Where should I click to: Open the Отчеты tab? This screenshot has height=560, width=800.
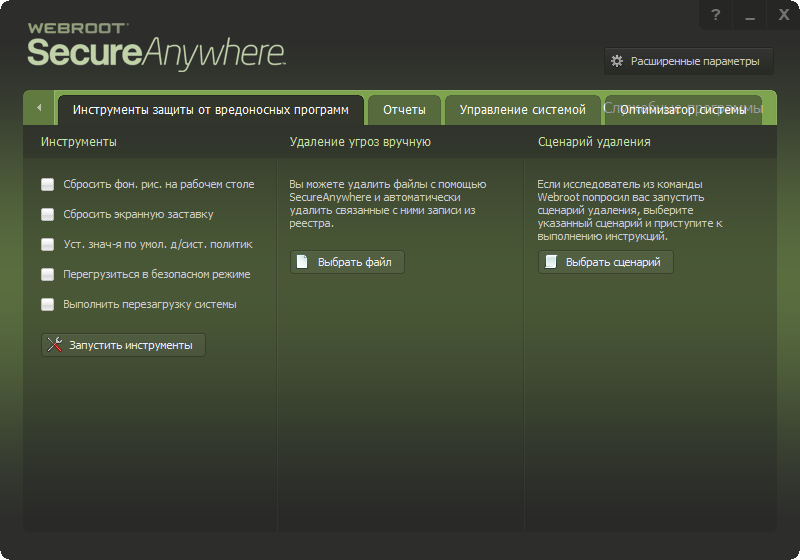point(404,110)
